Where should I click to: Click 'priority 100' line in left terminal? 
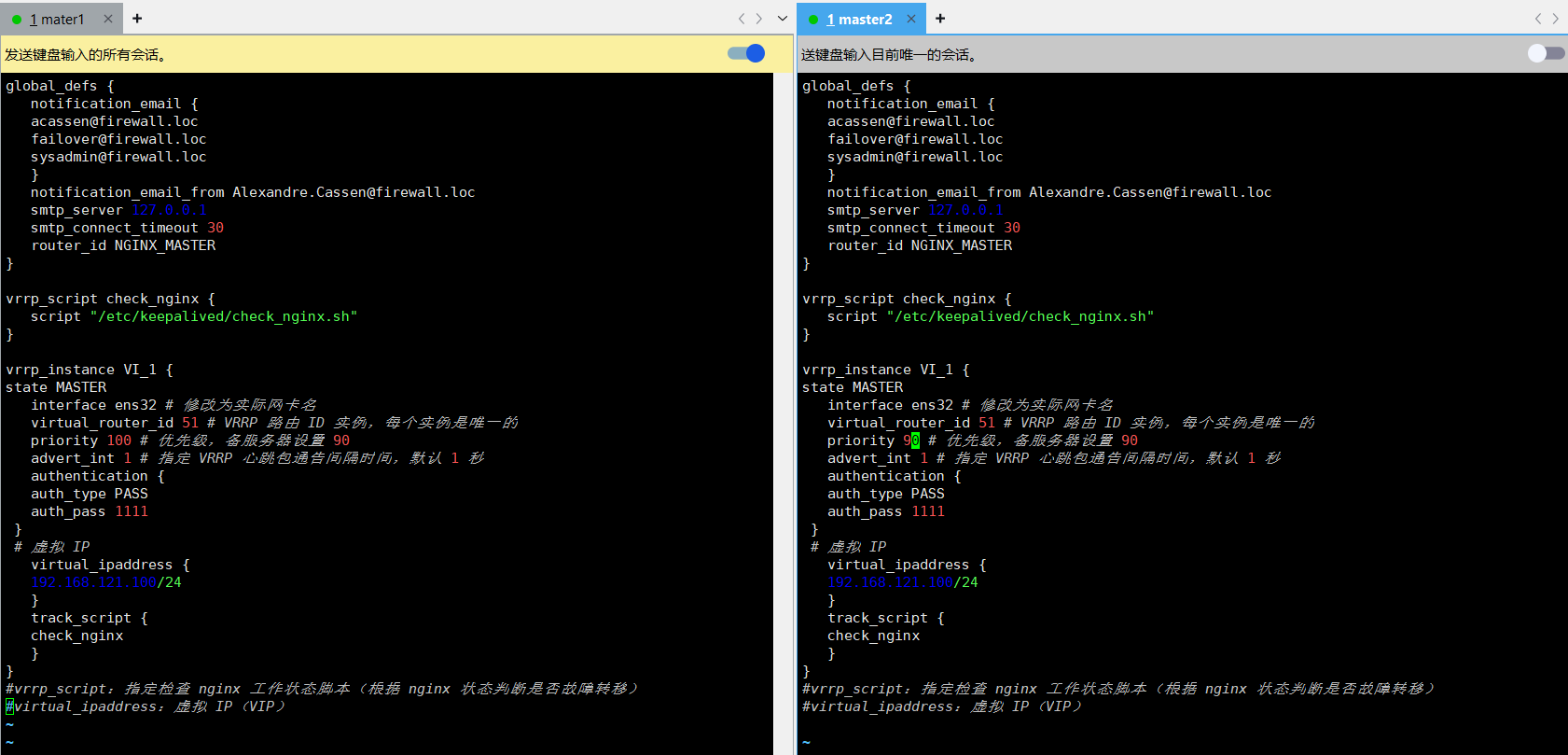coord(190,440)
